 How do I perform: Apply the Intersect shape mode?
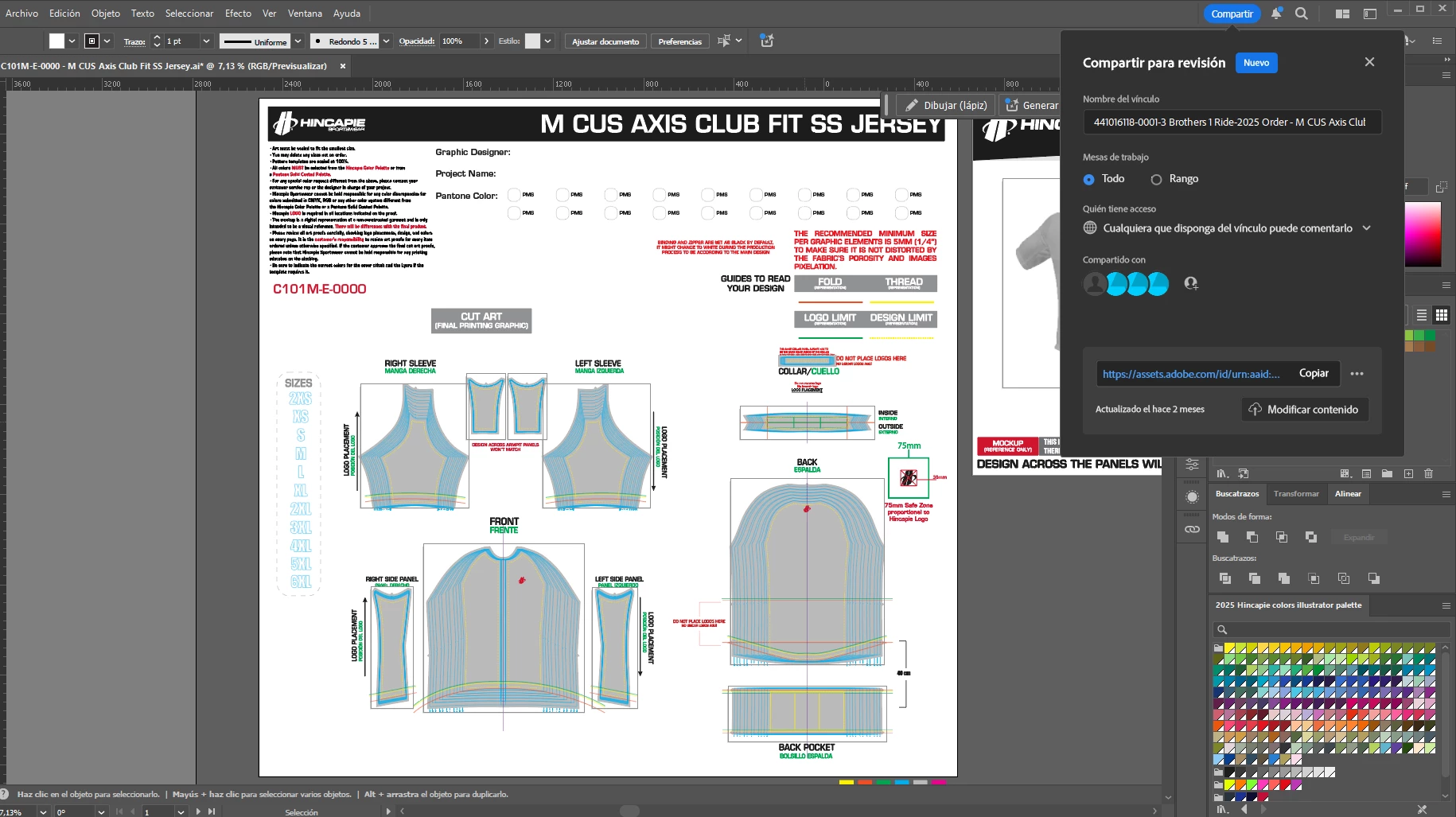pyautogui.click(x=1282, y=537)
